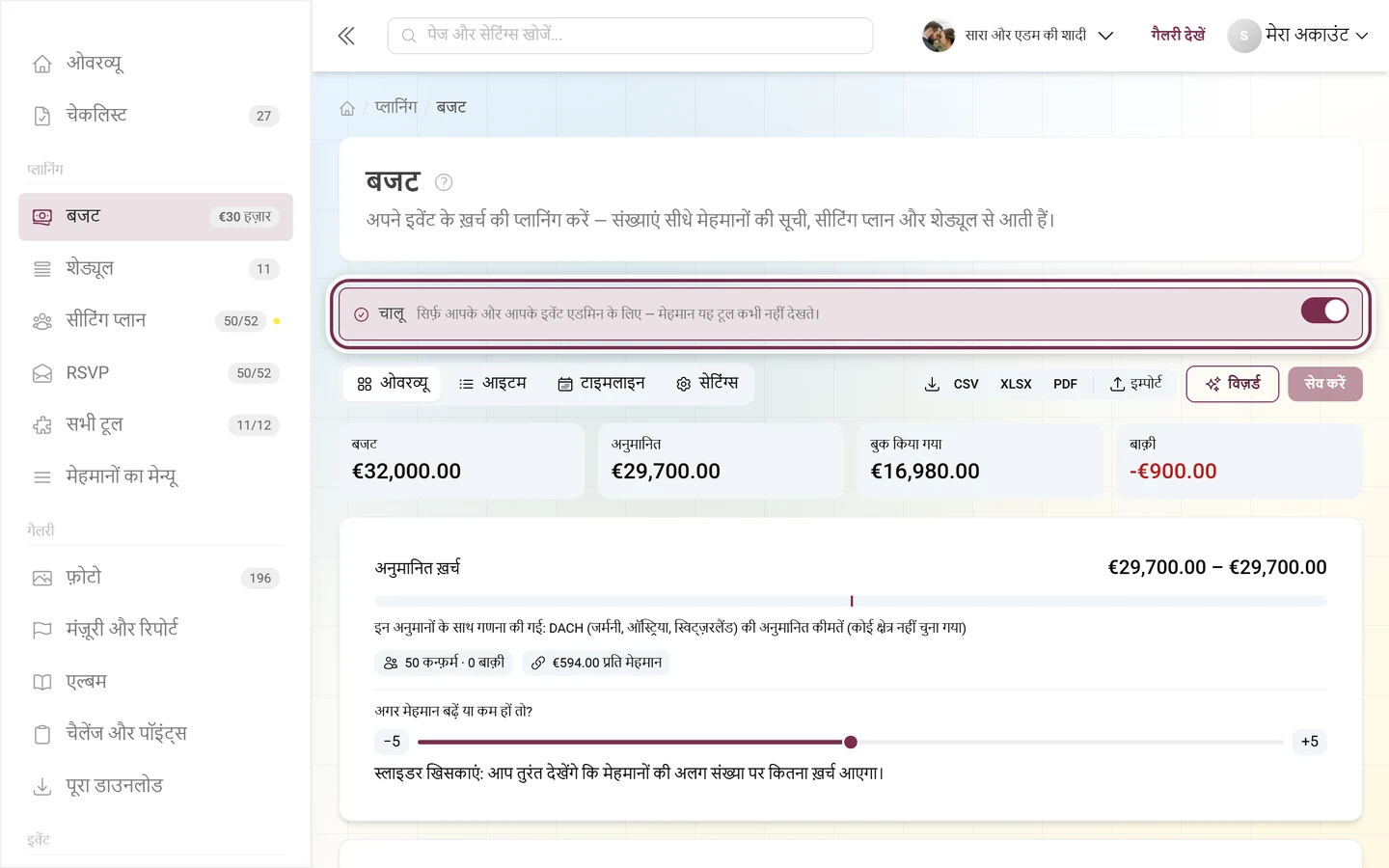Switch to the ओवरव्यू tab
Screen dimensions: 1389x868
click(393, 384)
